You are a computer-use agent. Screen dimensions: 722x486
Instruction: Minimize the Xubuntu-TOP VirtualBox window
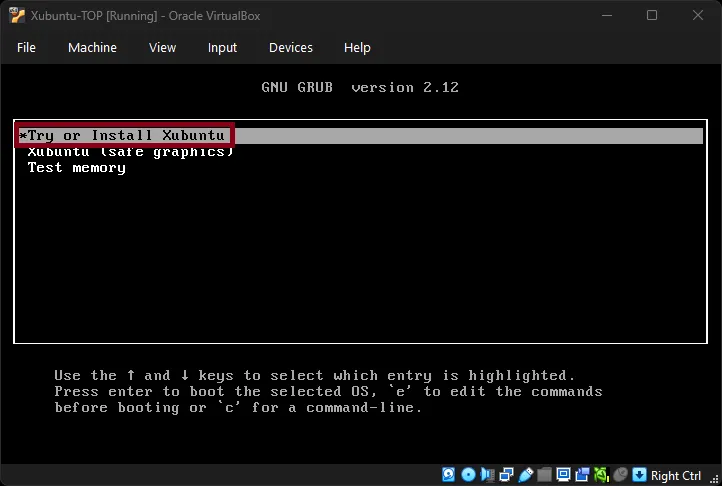[607, 16]
